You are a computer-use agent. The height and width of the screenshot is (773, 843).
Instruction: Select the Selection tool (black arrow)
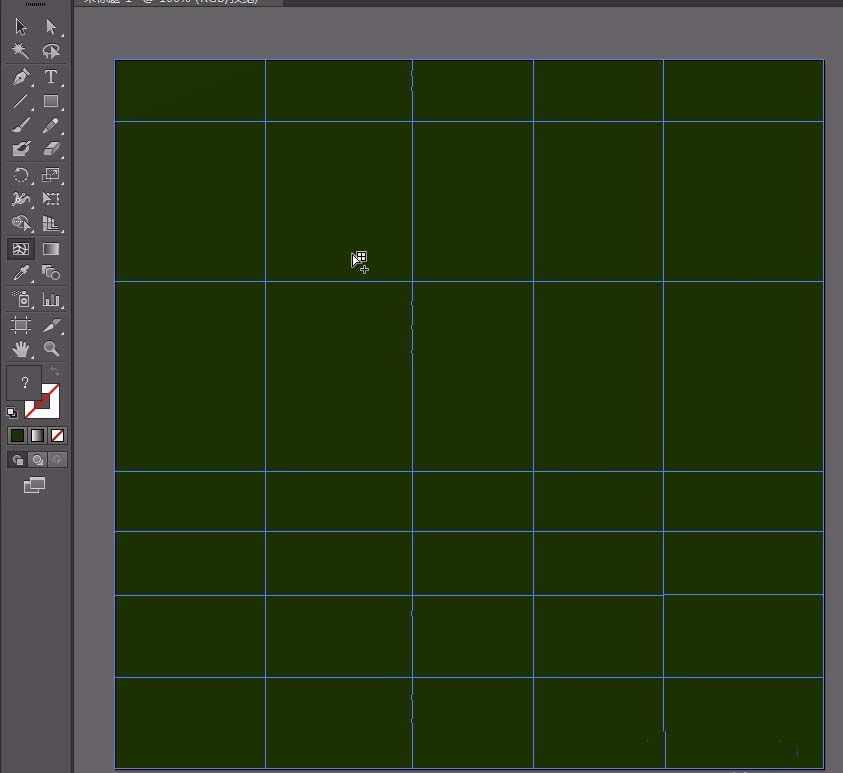(x=21, y=27)
